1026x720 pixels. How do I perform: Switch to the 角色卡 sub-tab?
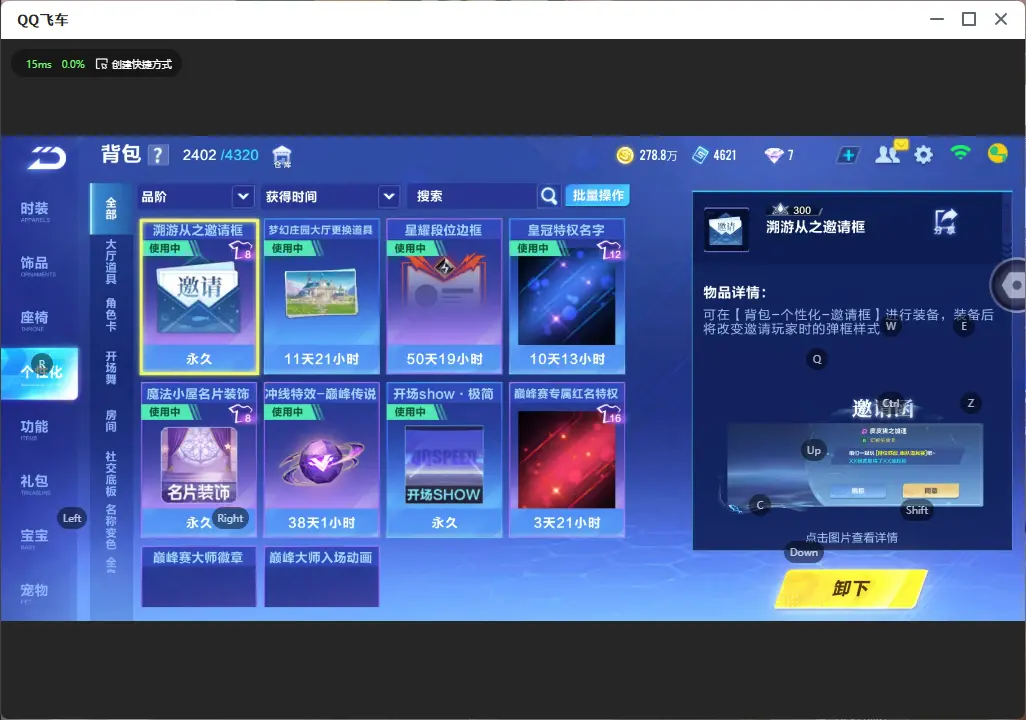tap(111, 314)
